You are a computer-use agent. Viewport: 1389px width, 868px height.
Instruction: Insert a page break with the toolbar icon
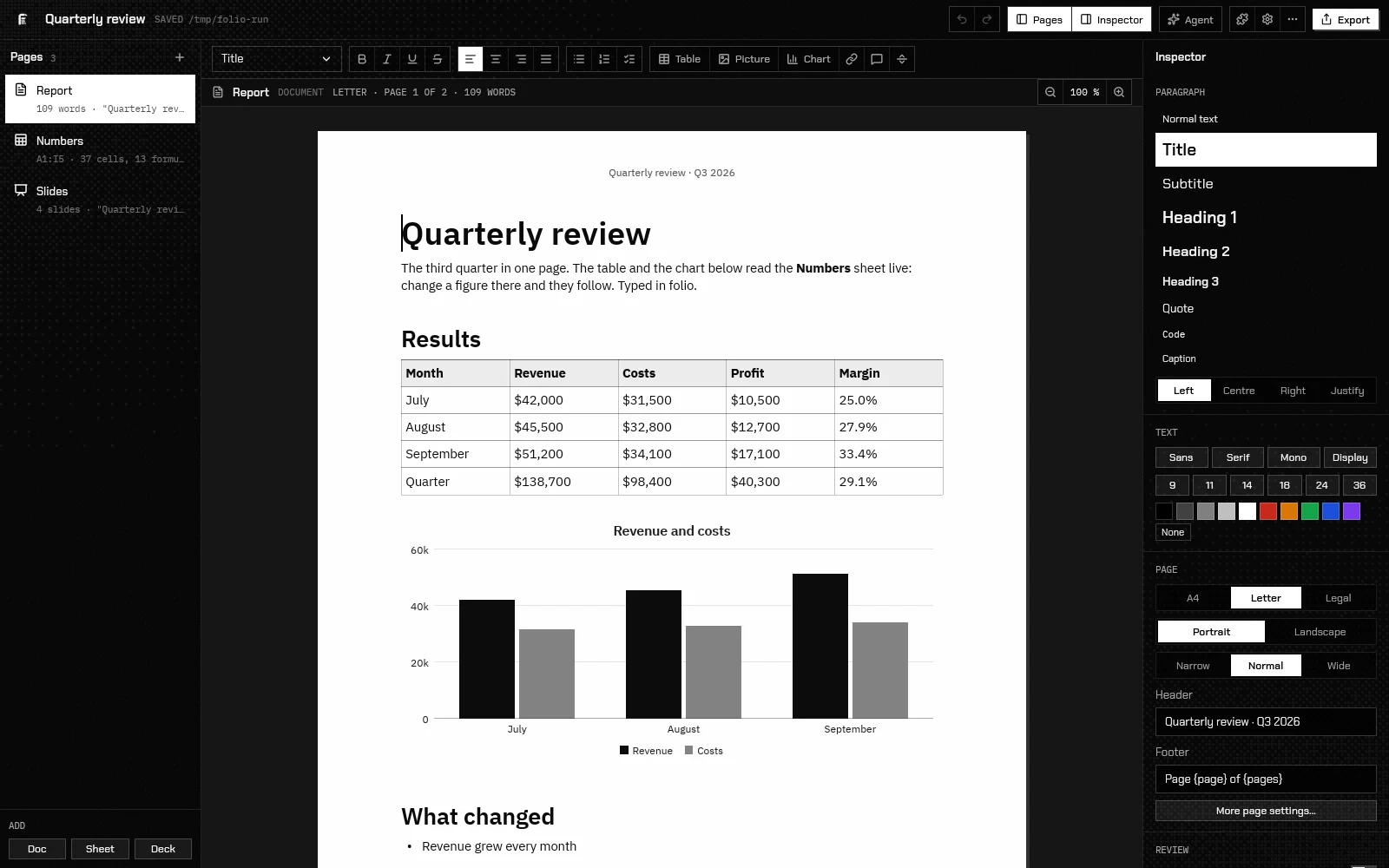(902, 59)
